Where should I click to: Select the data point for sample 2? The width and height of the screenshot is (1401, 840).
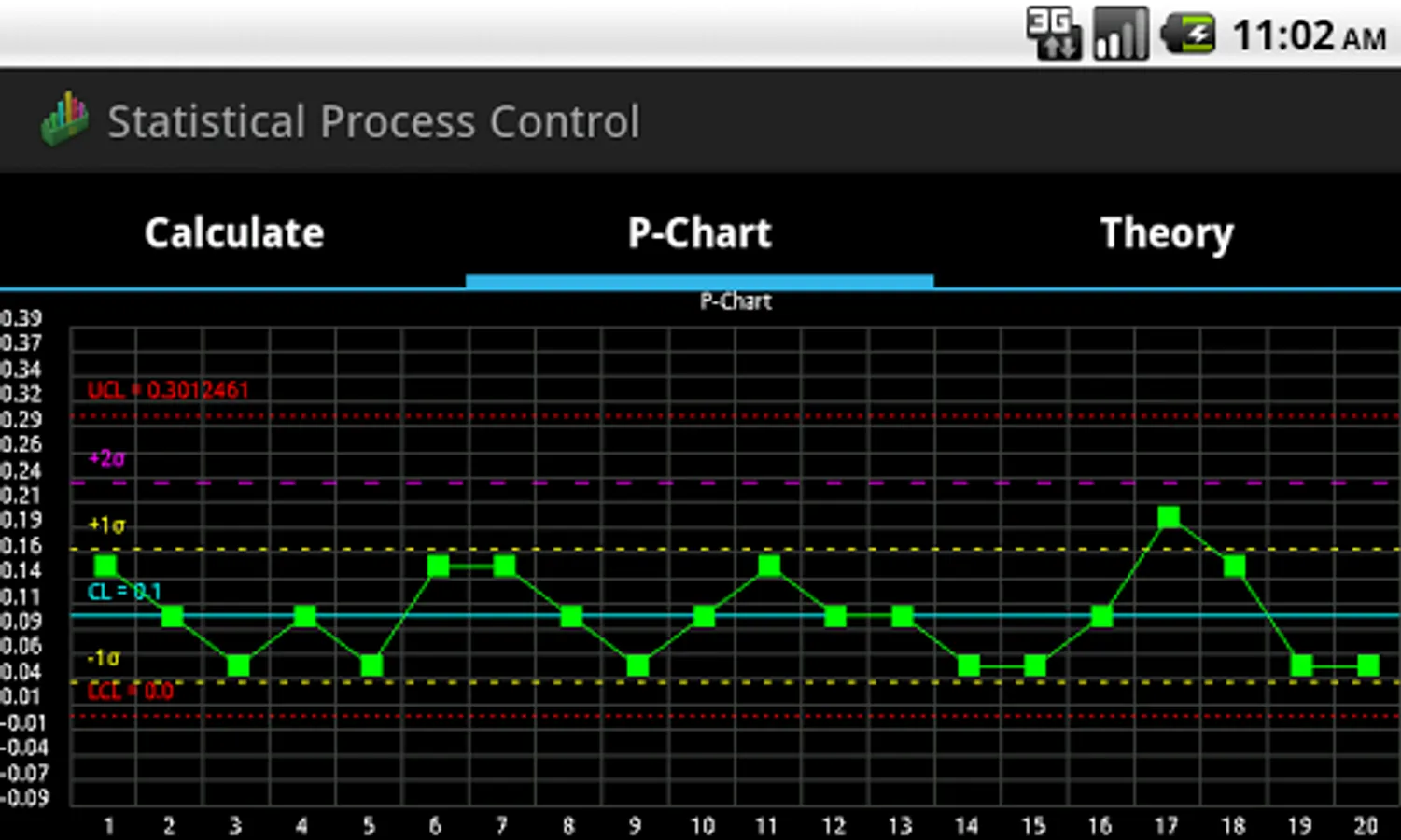tap(172, 616)
